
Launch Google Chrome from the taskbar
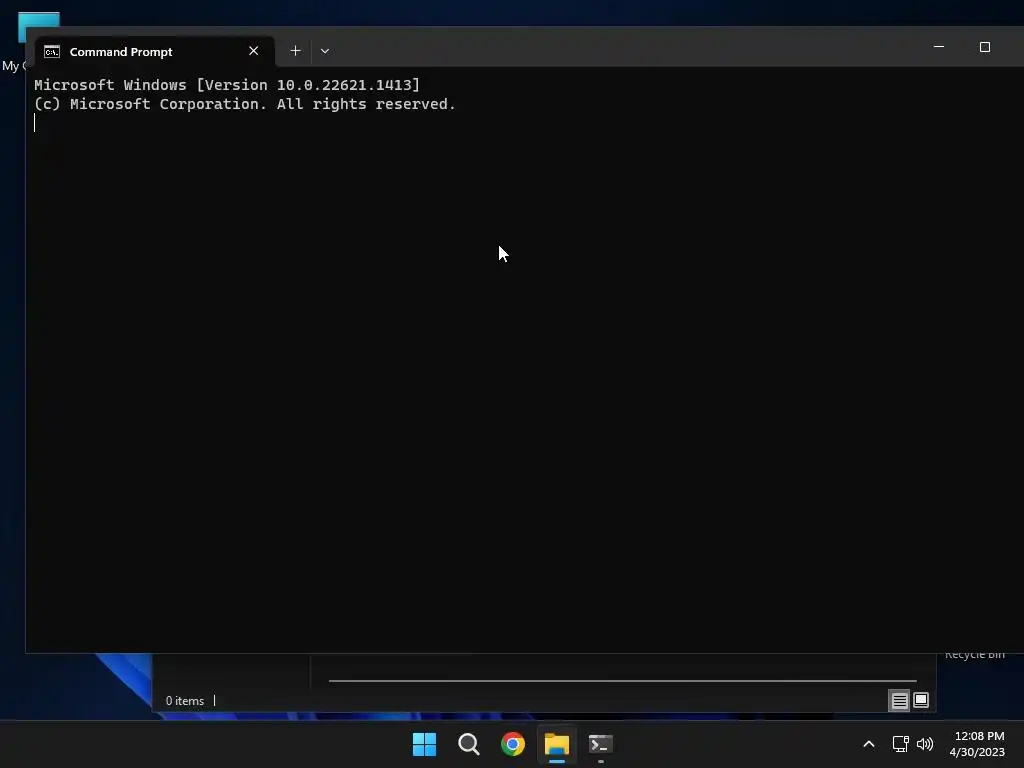(x=513, y=744)
